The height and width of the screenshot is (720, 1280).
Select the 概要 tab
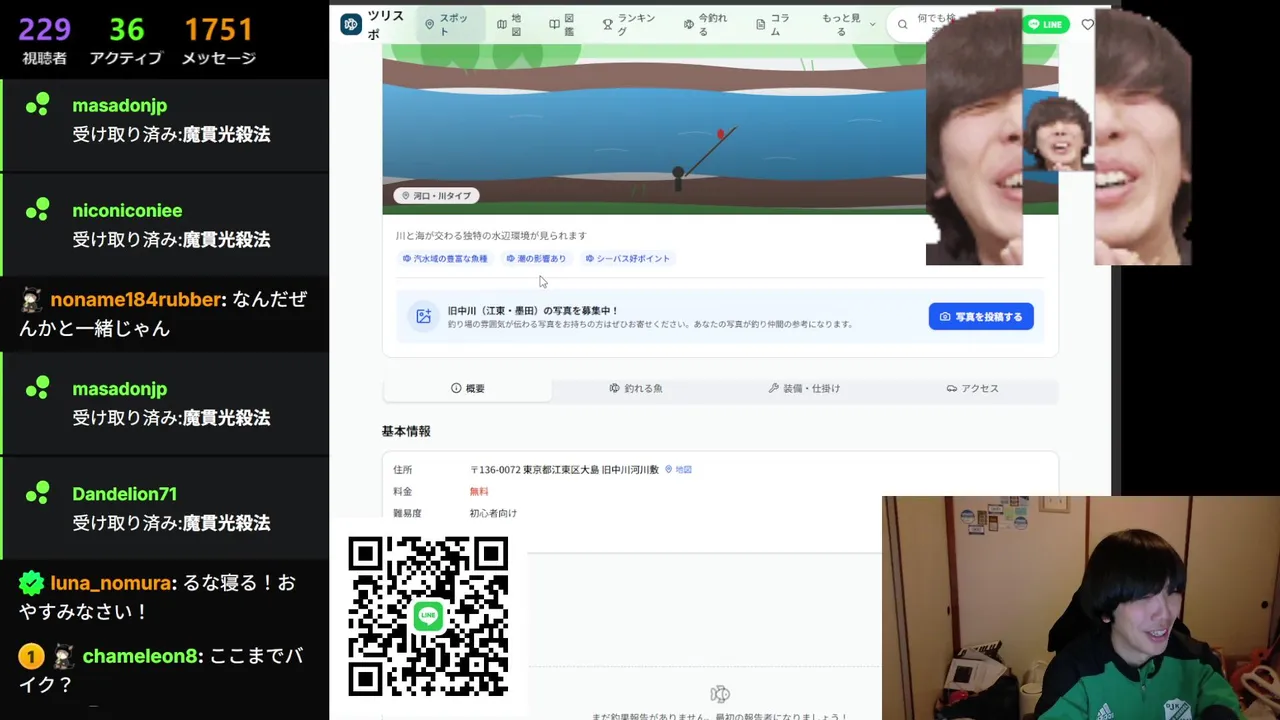[467, 388]
